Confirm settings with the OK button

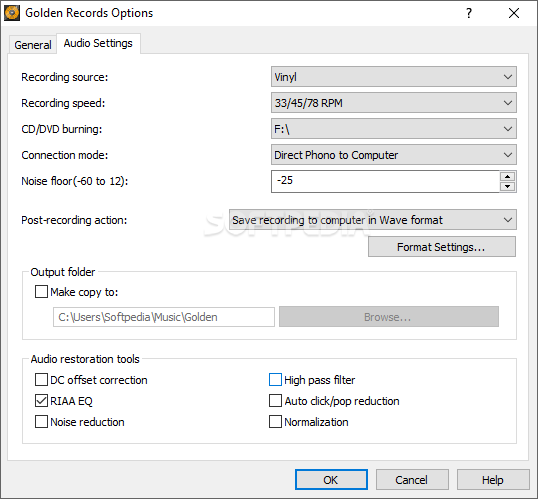click(x=331, y=480)
